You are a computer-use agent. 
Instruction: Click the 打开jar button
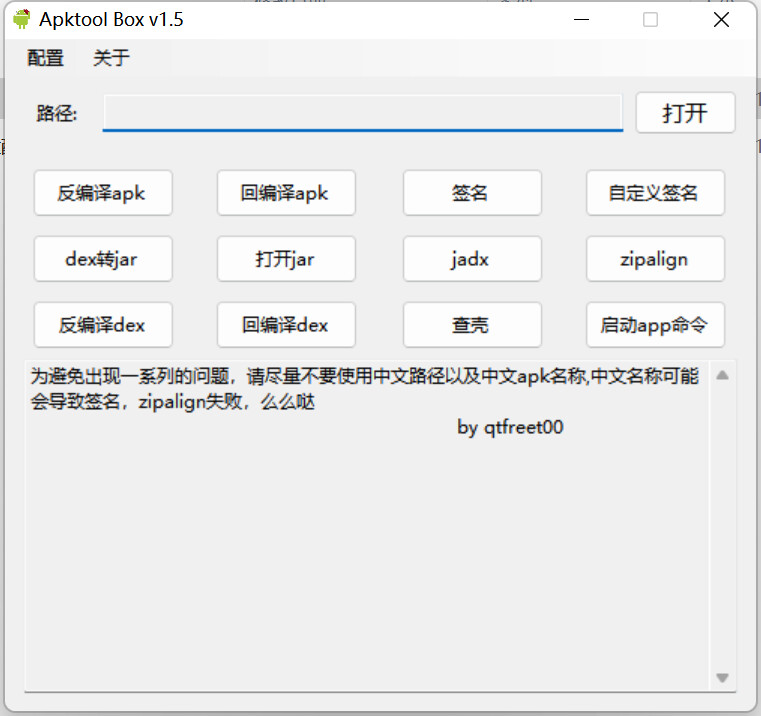[286, 259]
